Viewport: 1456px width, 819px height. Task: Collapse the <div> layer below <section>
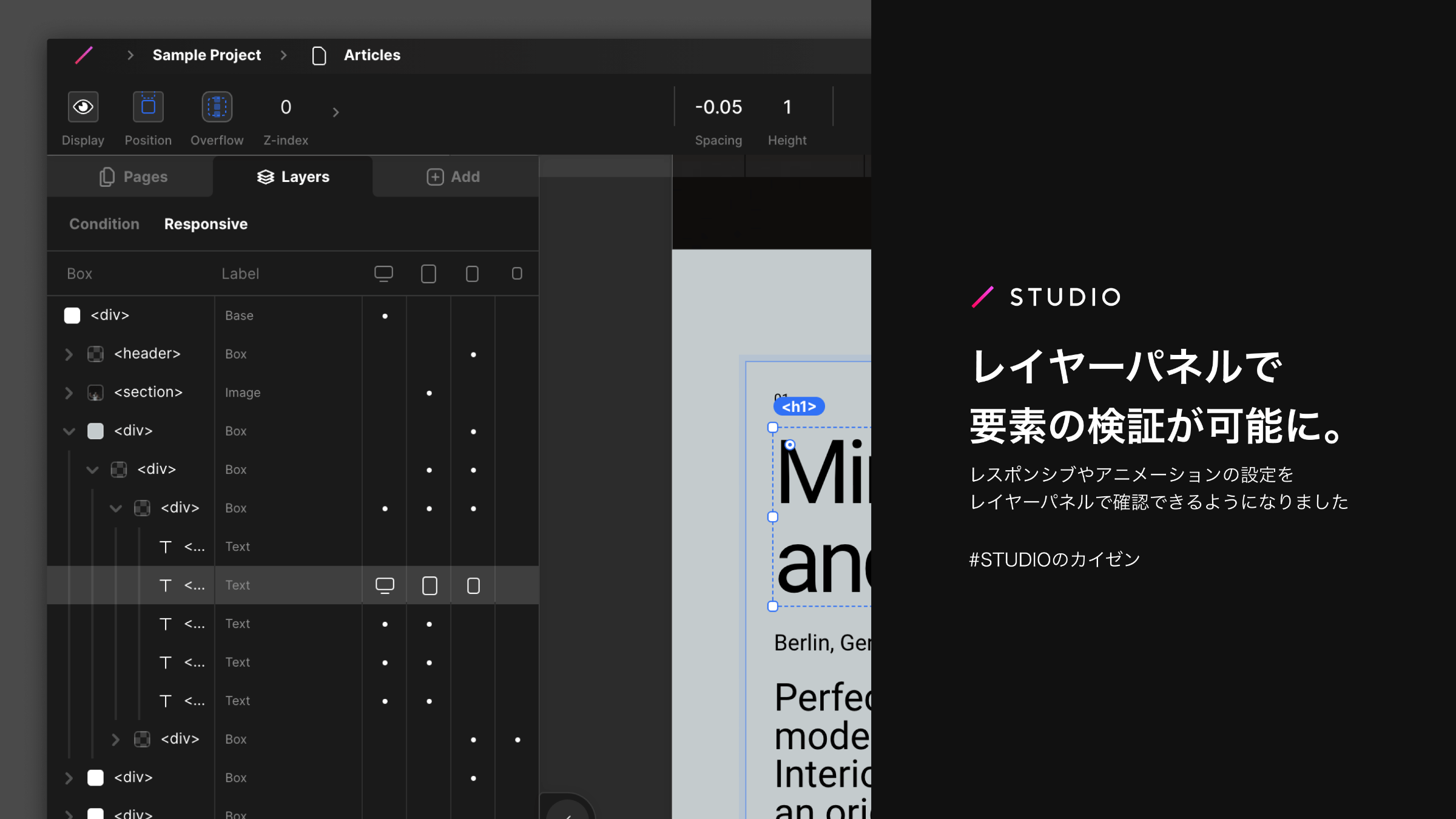[69, 431]
